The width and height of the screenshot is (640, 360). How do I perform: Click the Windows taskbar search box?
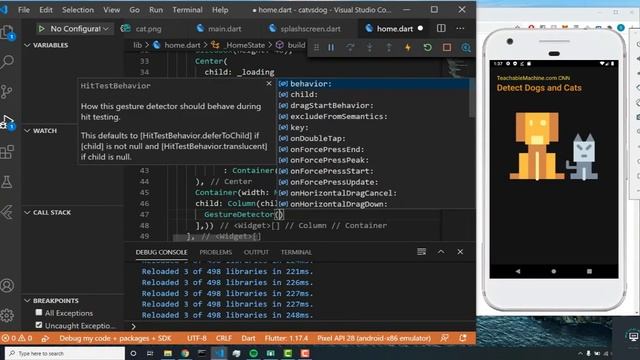pyautogui.click(x=65, y=353)
